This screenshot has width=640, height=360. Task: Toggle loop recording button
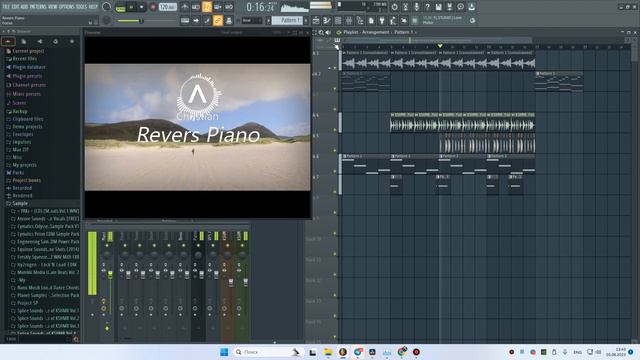(x=229, y=7)
